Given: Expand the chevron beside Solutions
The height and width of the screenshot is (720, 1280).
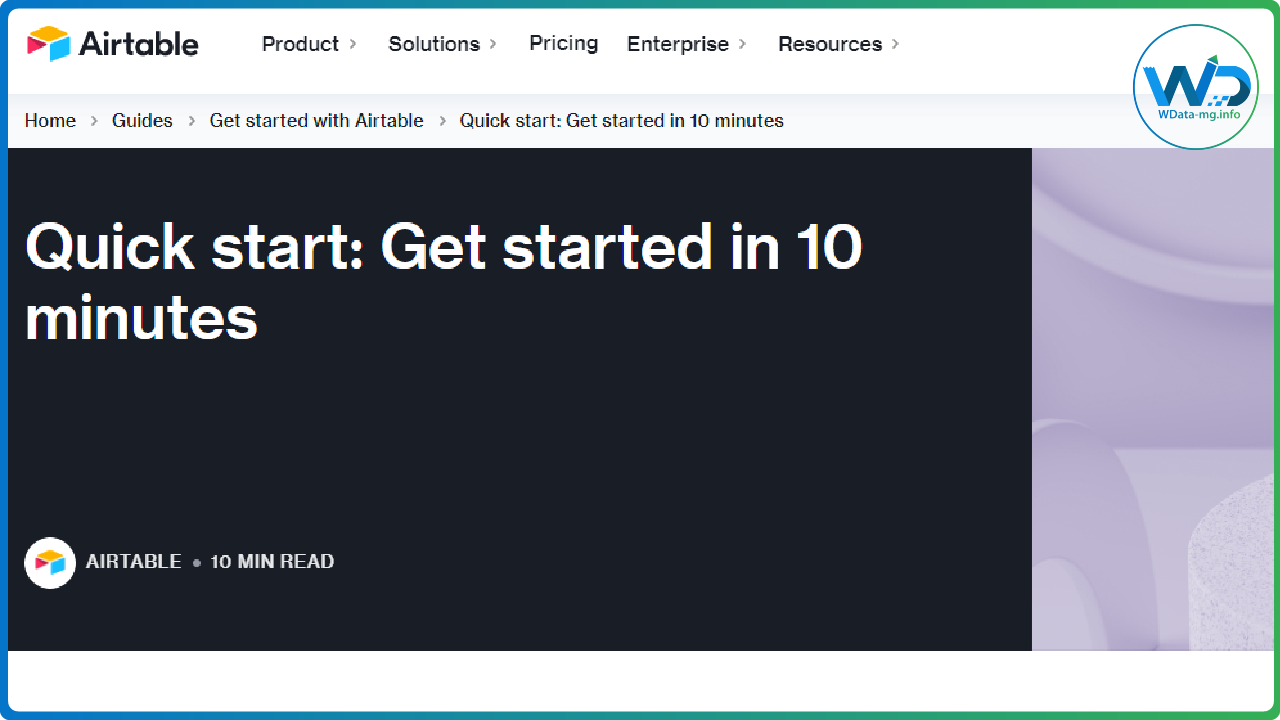Looking at the screenshot, I should click(493, 44).
